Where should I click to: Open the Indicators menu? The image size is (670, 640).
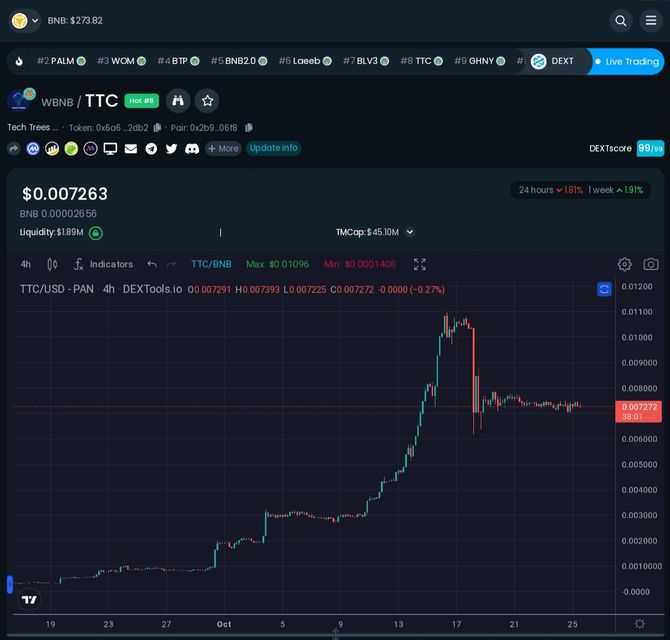click(103, 264)
